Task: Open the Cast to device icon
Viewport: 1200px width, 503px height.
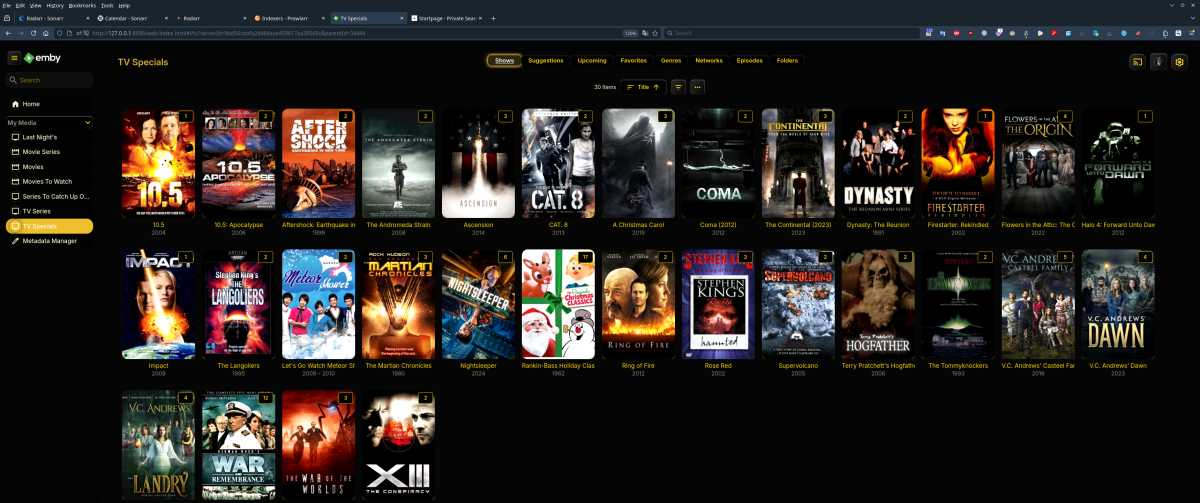Action: coord(1137,61)
